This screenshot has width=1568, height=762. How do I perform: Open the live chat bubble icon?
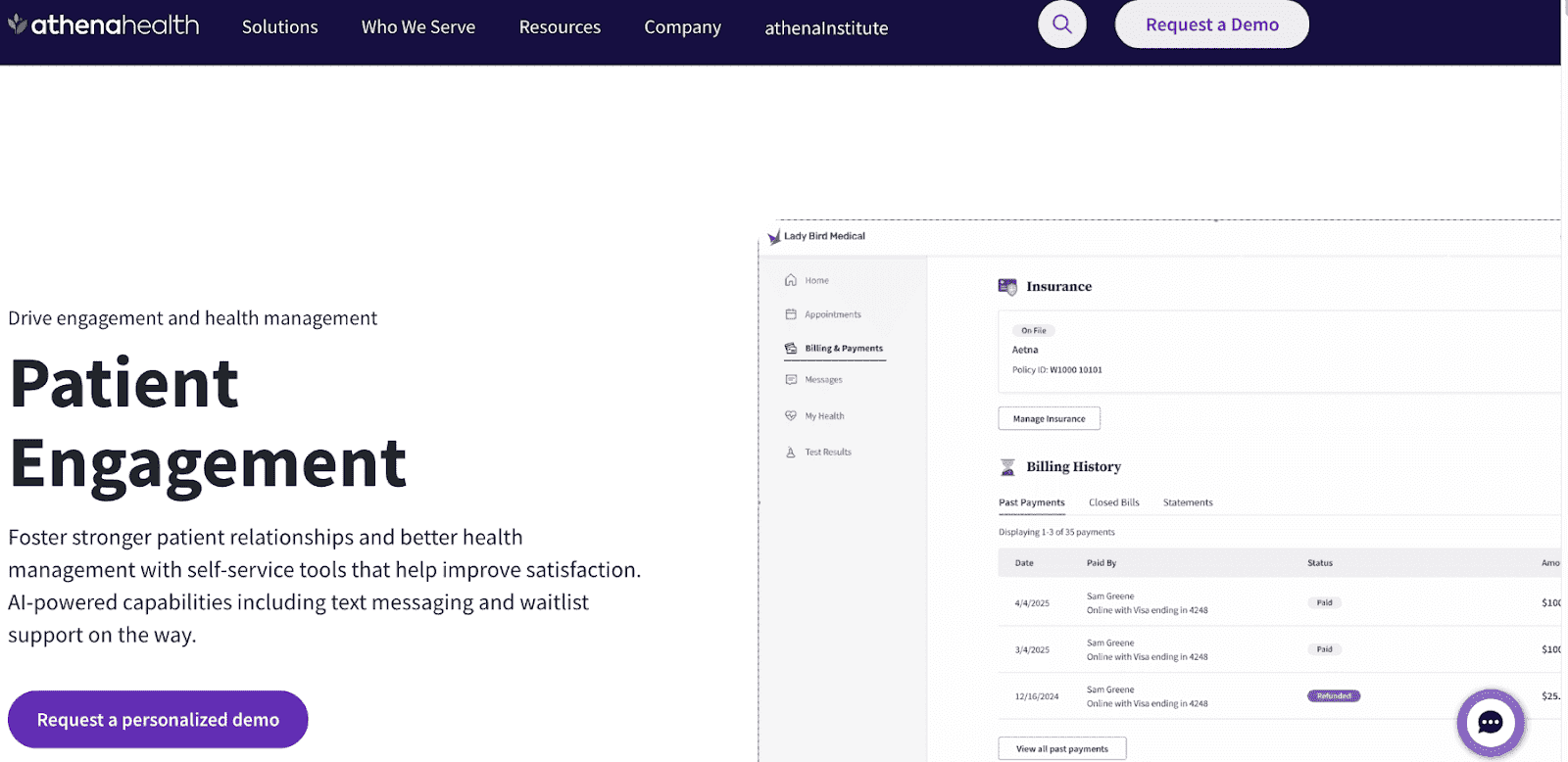coord(1491,723)
